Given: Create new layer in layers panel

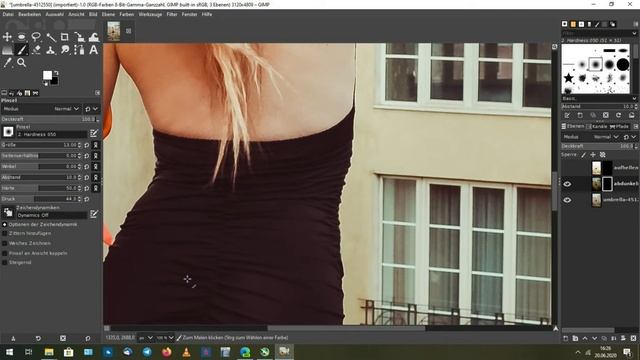Looking at the screenshot, I should tap(566, 338).
